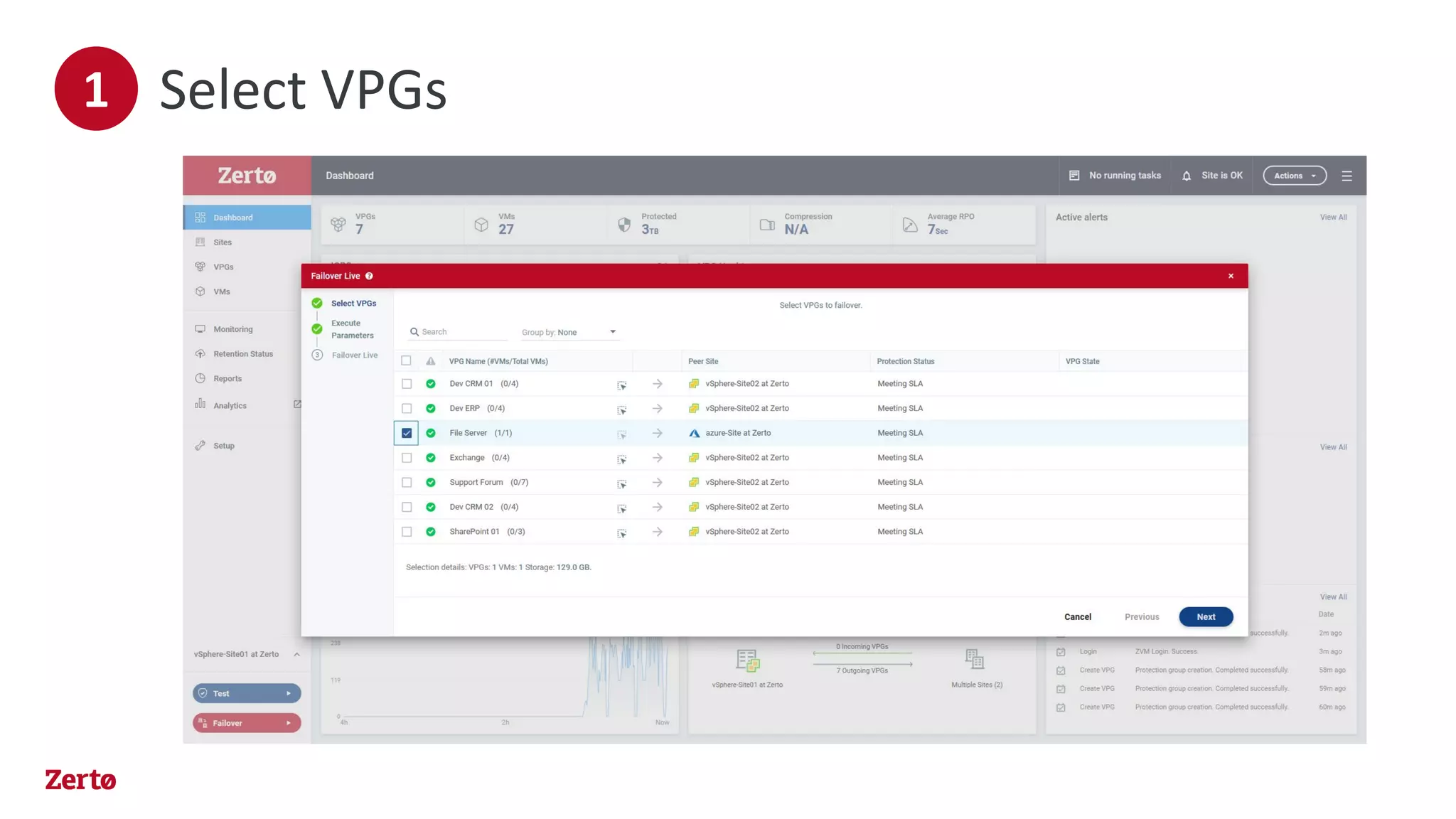This screenshot has width=1456, height=819.
Task: Click the search magnifier icon in the dialog
Action: pos(414,332)
